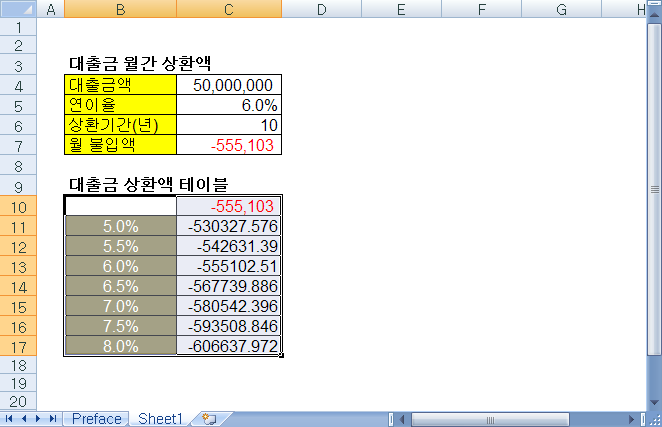
Task: Select the 8.0% rate cell
Action: point(120,346)
